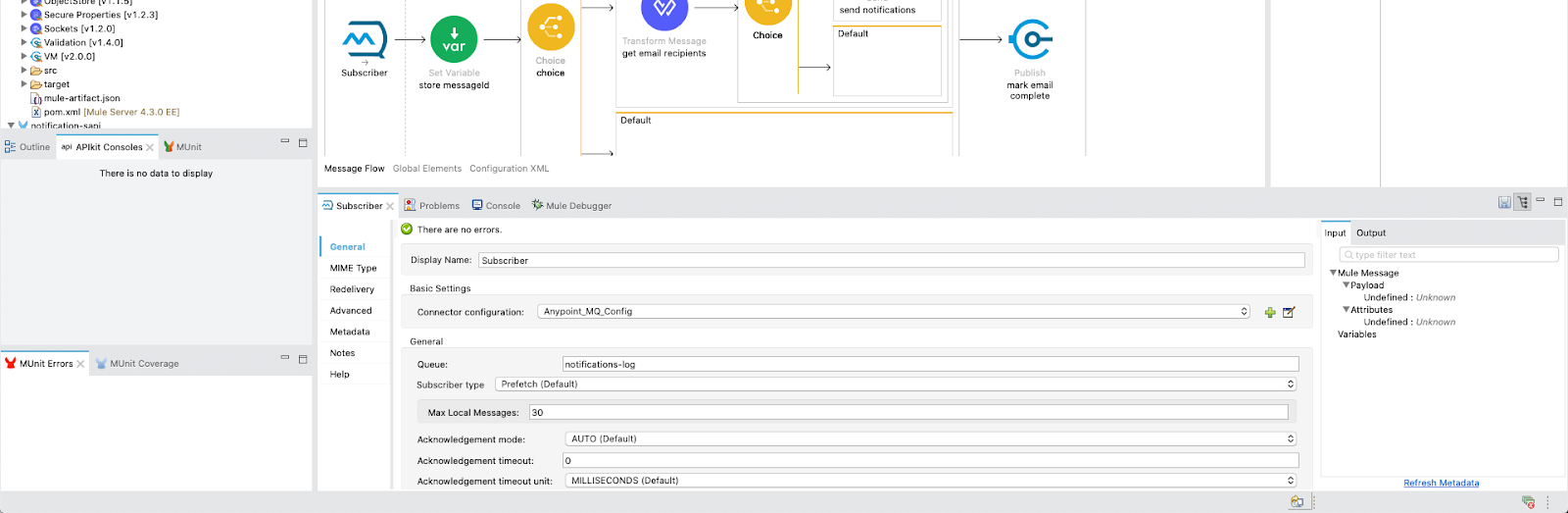1568x513 pixels.
Task: Open the Acknowledgement mode dropdown
Action: (931, 439)
